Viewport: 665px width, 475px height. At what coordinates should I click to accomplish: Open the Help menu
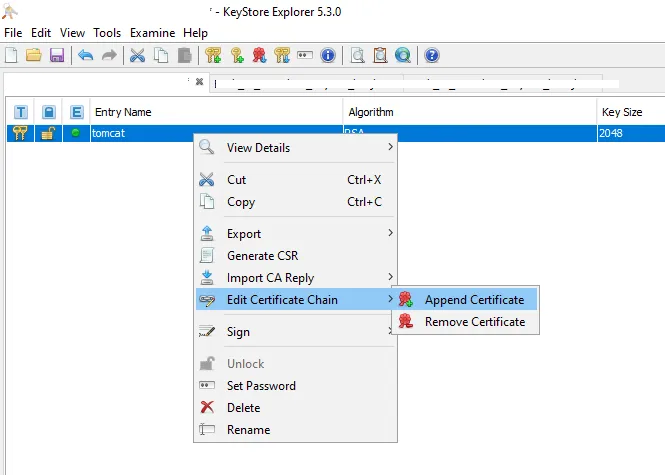pos(195,33)
